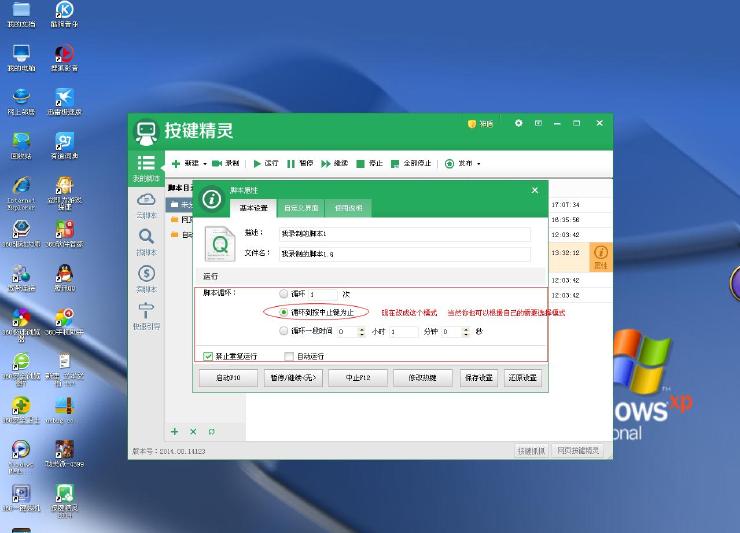
Task: Select the 循环 N 次 radio button
Action: click(284, 294)
